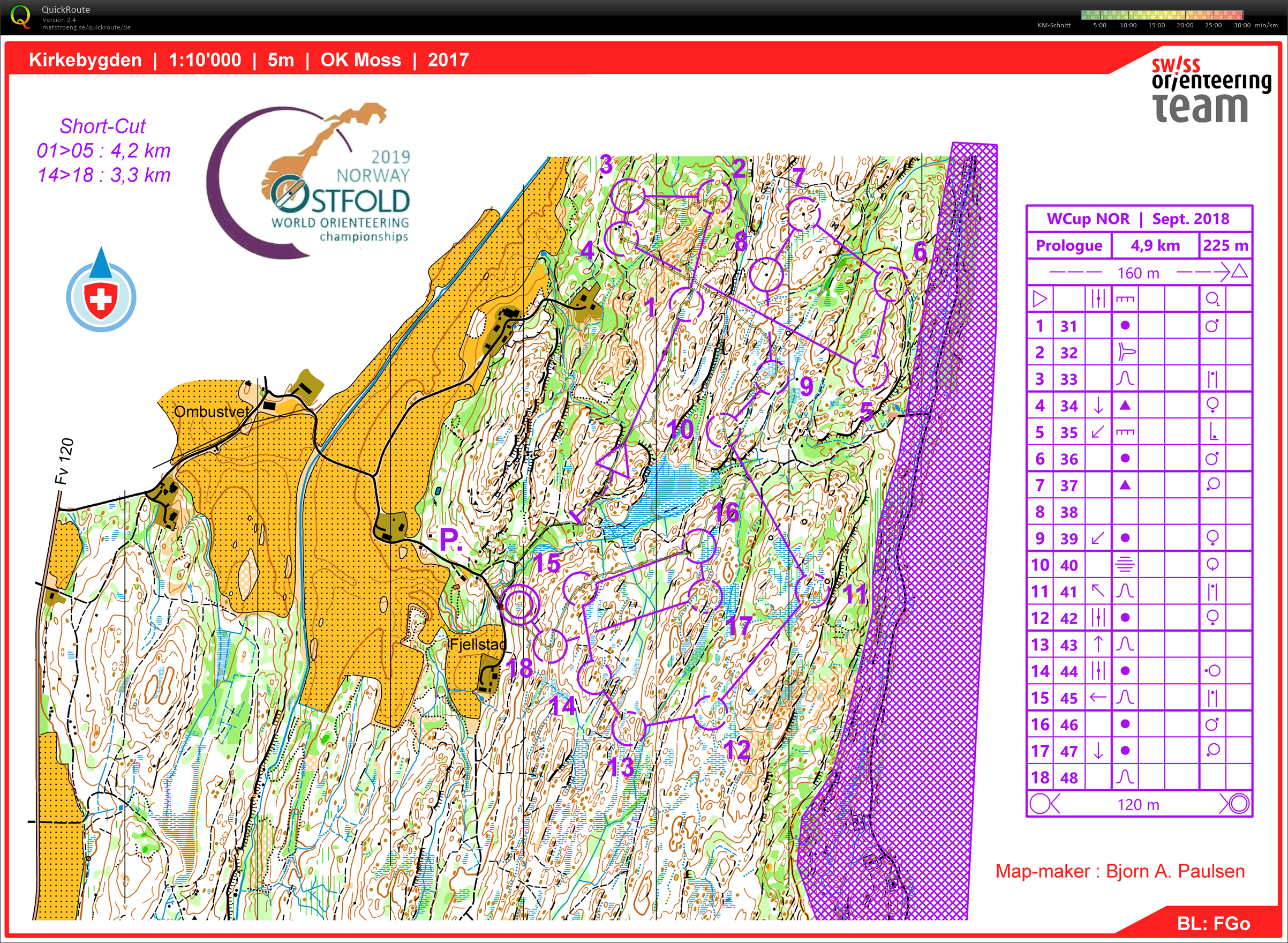Click the finish double circle on the map

click(519, 604)
